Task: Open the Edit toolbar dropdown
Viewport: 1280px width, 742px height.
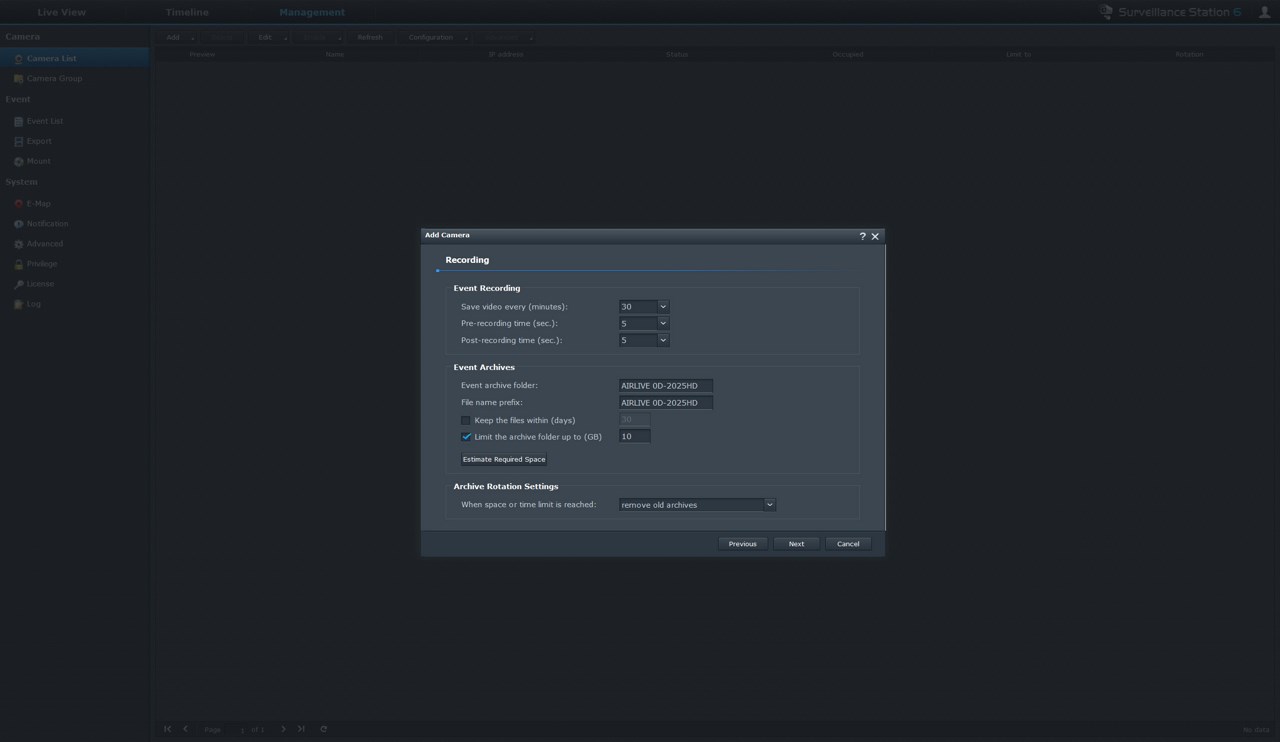Action: click(271, 38)
